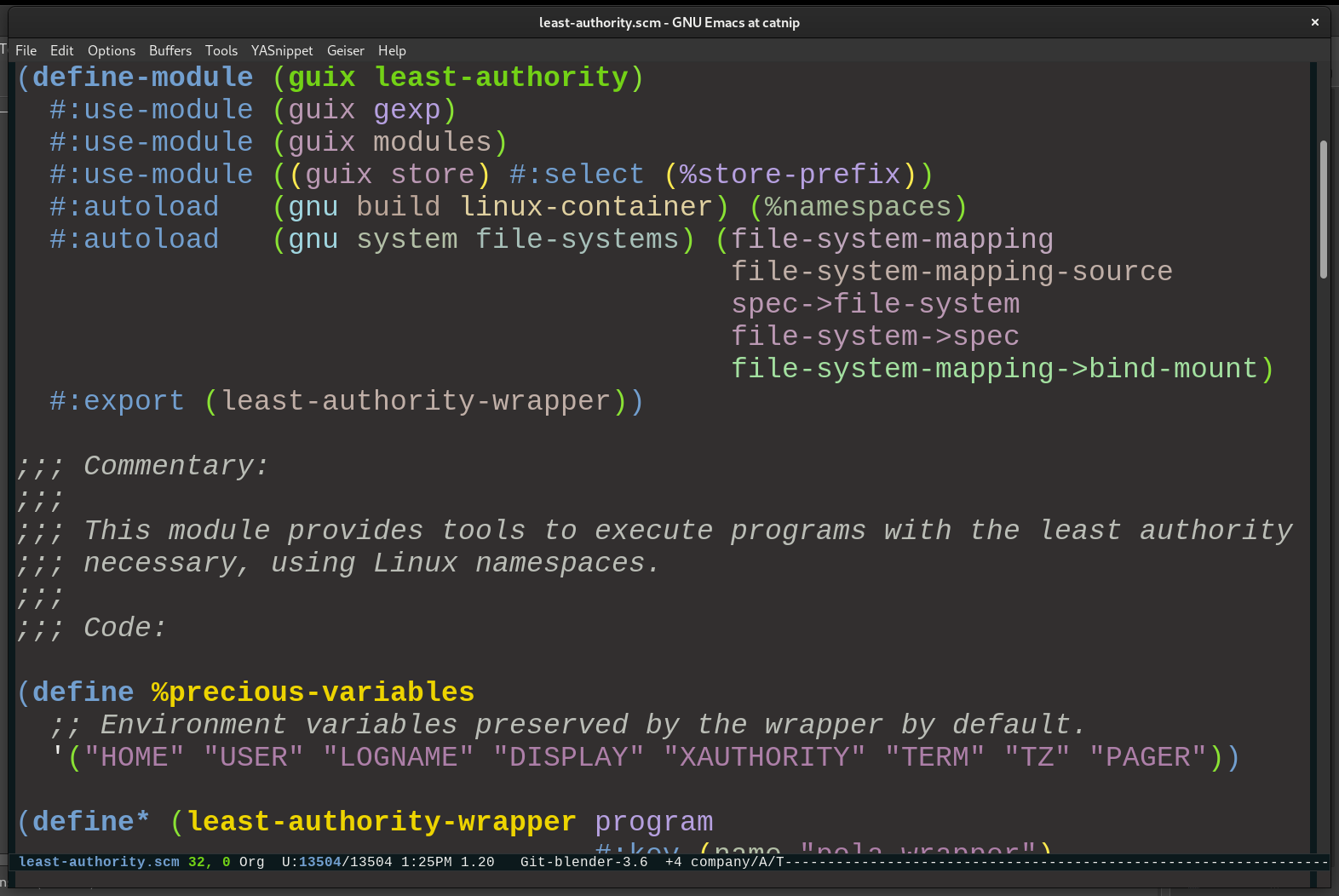The width and height of the screenshot is (1339, 896).
Task: Click the vertical scrollbar thumb
Action: (1323, 209)
